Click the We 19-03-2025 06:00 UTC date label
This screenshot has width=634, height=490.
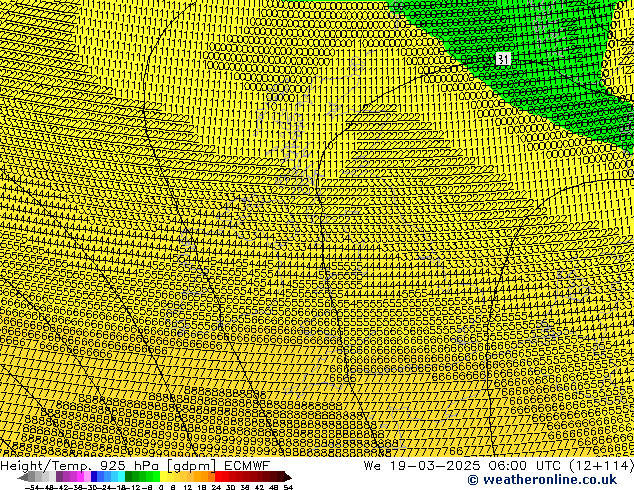(499, 465)
